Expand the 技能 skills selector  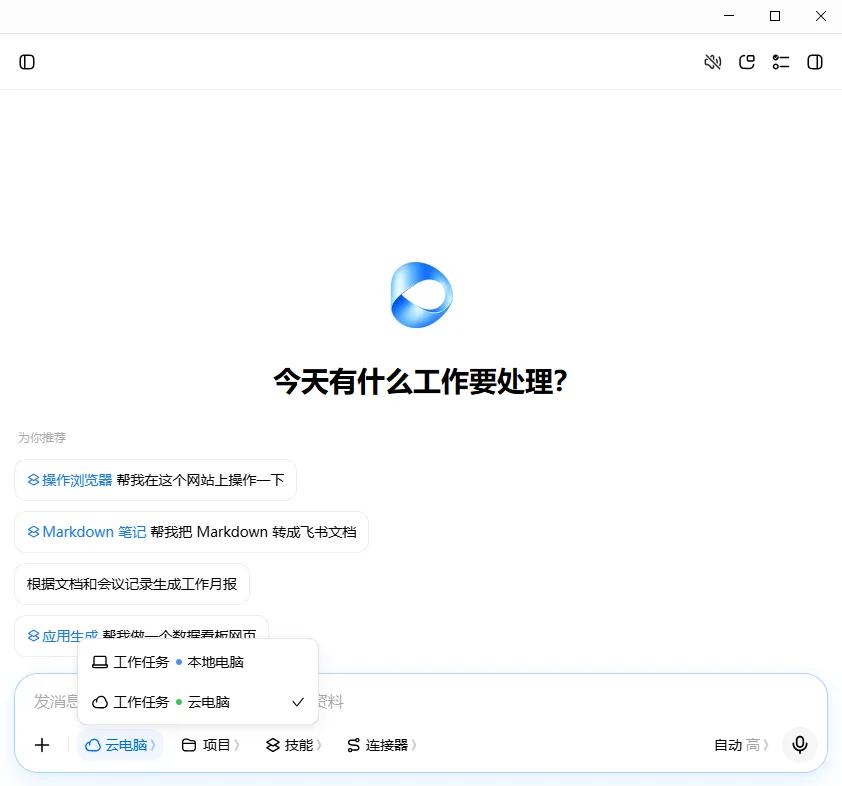coord(294,745)
